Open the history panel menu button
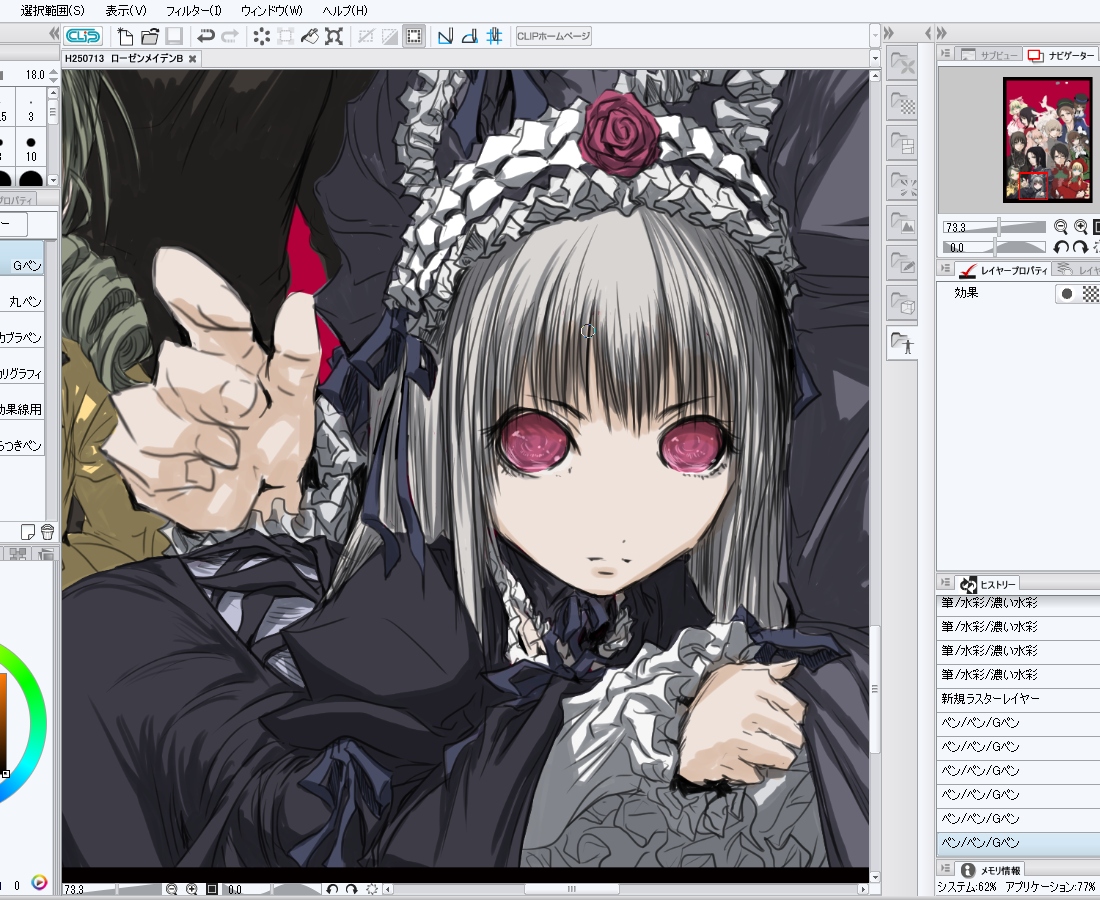The width and height of the screenshot is (1100, 900). pos(946,583)
